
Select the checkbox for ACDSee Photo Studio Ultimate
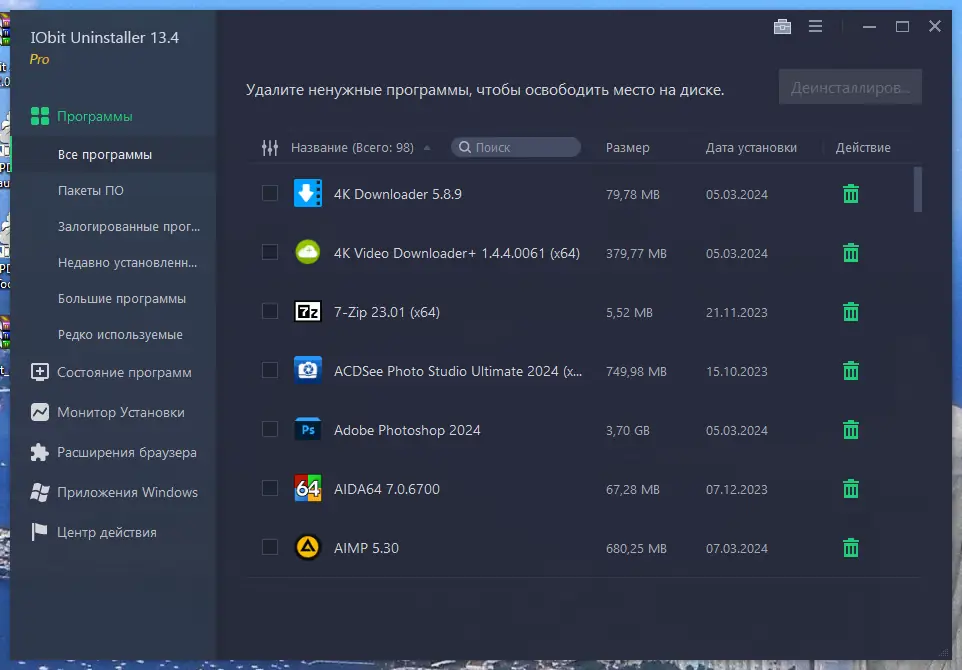click(x=269, y=370)
